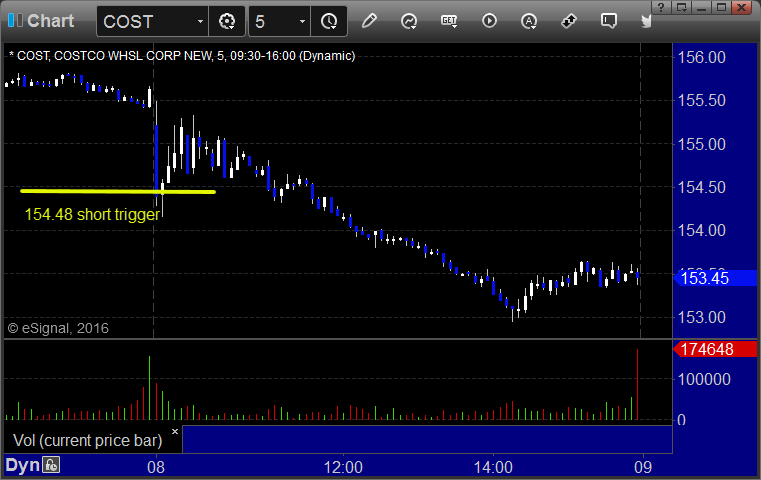Click the Chart window icon
This screenshot has width=761, height=480.
point(15,20)
